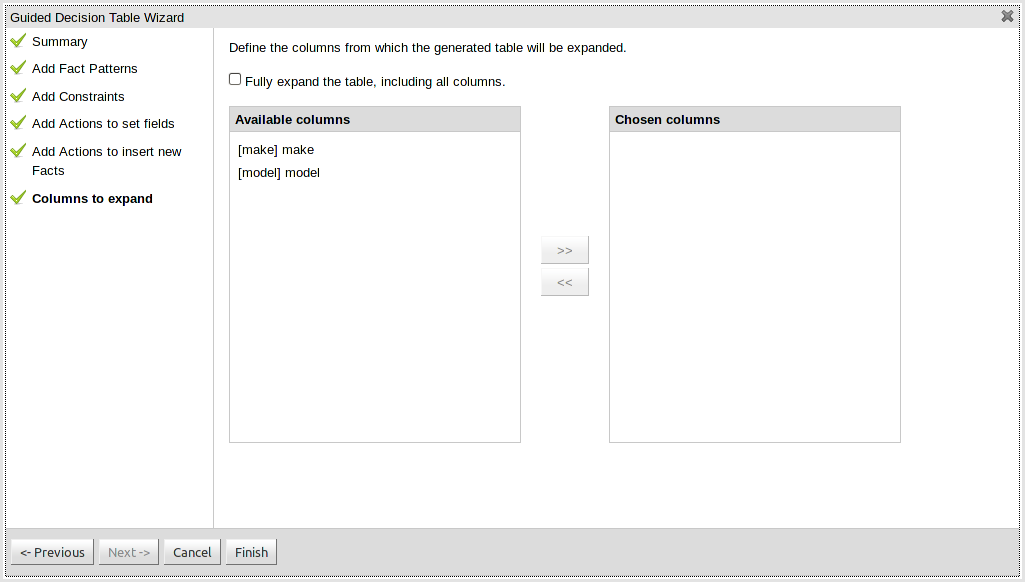Click the checkmark next to Columns to expand

click(x=17, y=198)
